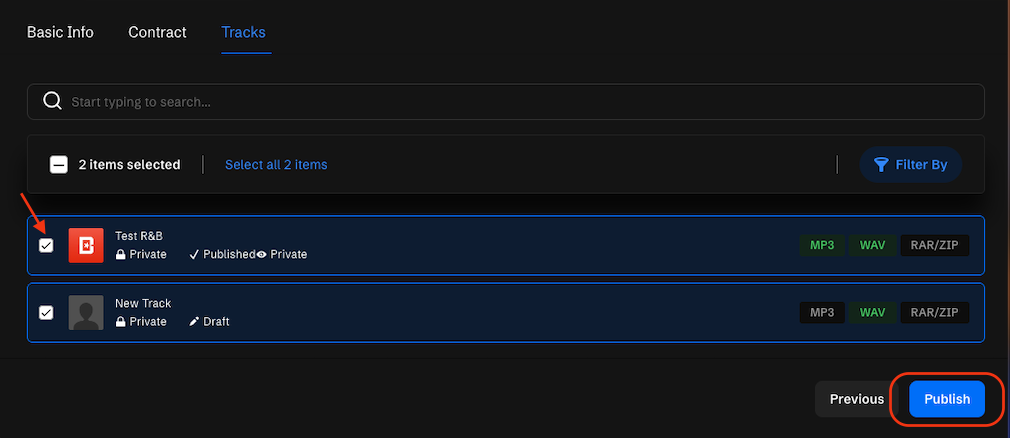This screenshot has height=438, width=1010.
Task: Focus the track search input field
Action: click(x=520, y=102)
